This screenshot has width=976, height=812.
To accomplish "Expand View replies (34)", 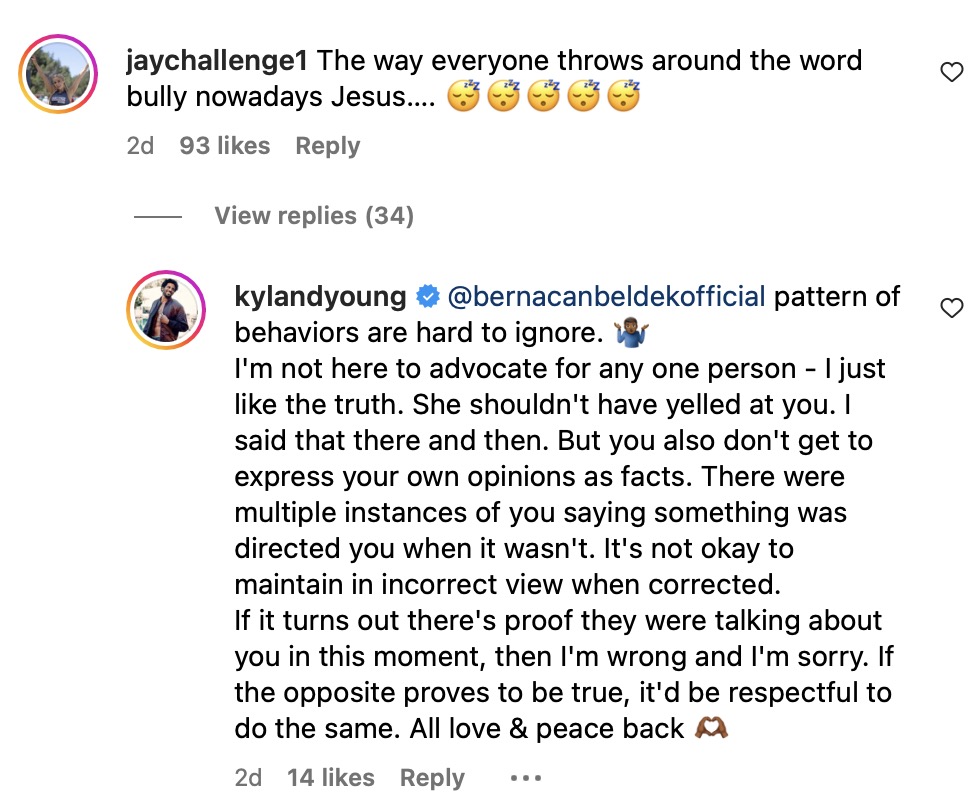I will pos(313,216).
